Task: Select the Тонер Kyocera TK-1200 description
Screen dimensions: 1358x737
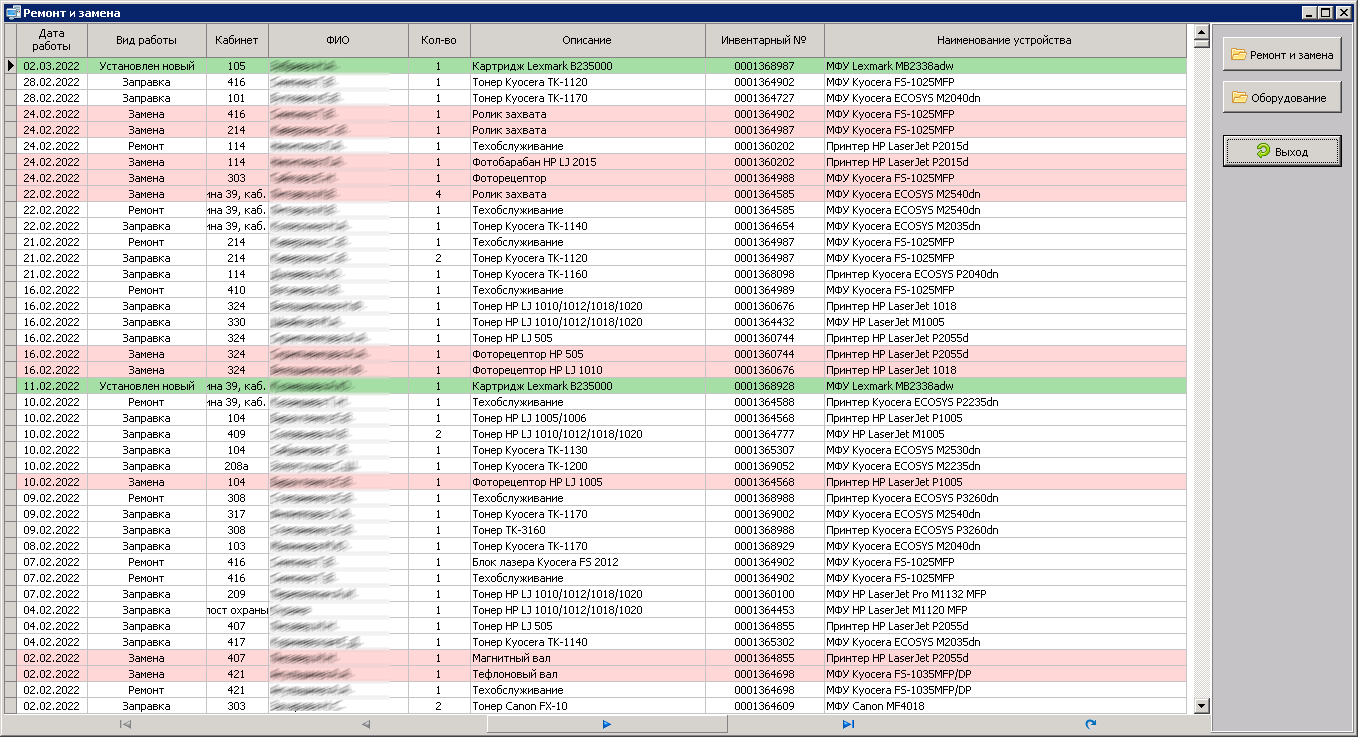Action: (x=587, y=466)
